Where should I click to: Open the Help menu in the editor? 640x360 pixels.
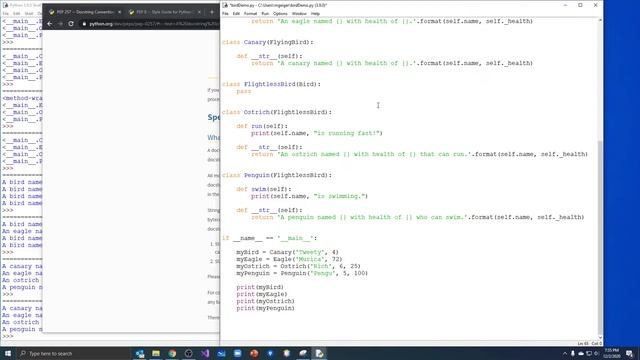click(x=315, y=13)
